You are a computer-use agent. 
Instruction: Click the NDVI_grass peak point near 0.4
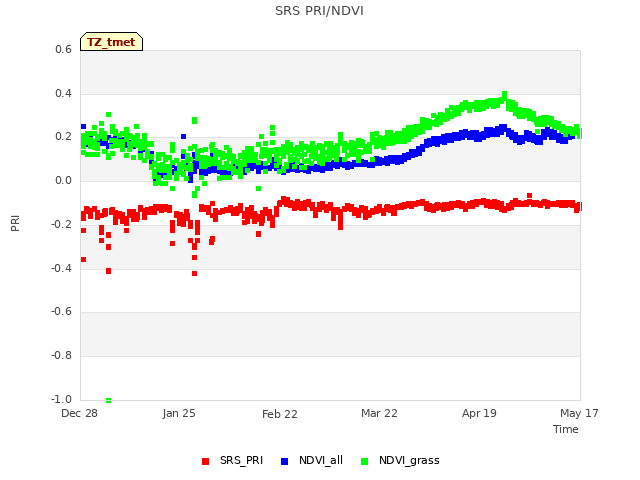point(504,94)
